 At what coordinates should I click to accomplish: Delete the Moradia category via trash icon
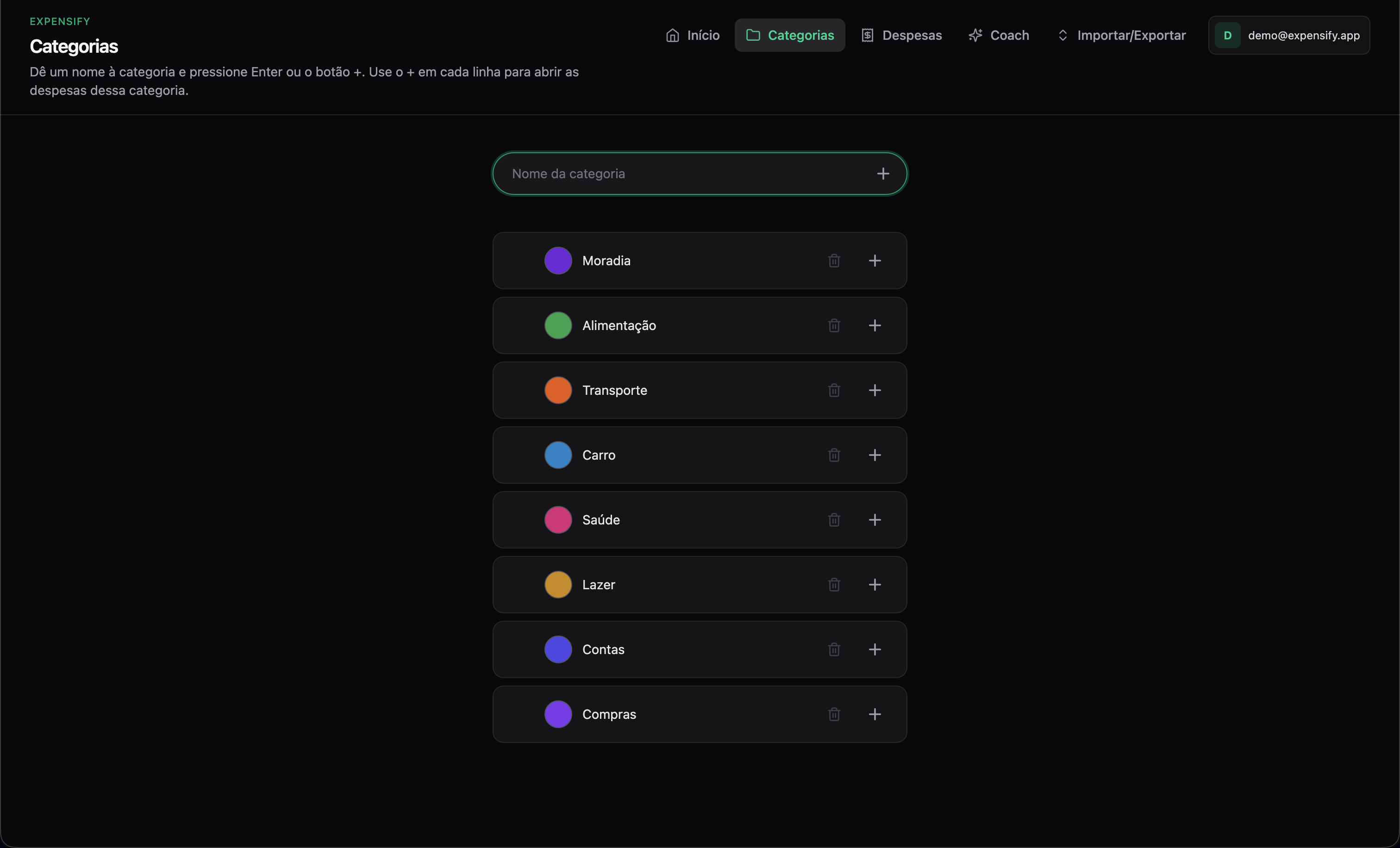point(833,261)
